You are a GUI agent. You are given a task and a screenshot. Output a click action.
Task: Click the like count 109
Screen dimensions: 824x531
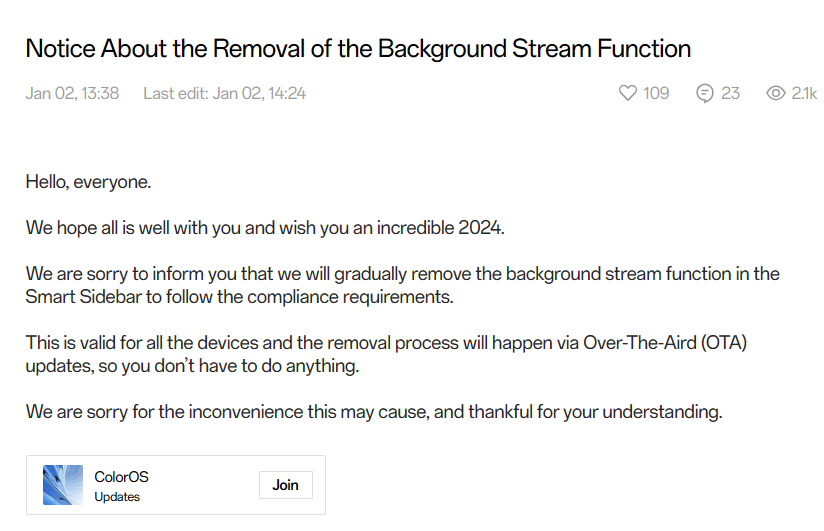[656, 93]
